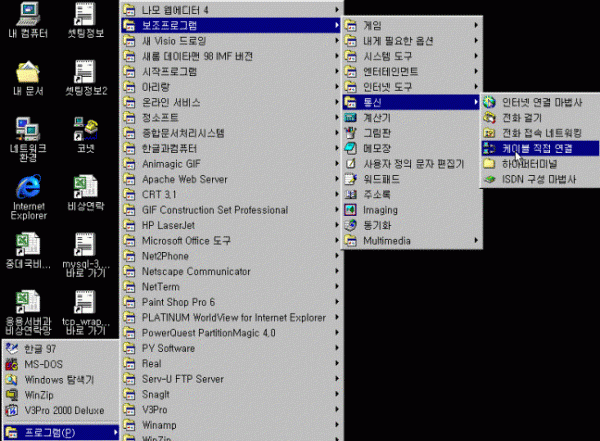The image size is (600, 441).
Task: Open the 통신 submenu item
Action: click(x=411, y=102)
